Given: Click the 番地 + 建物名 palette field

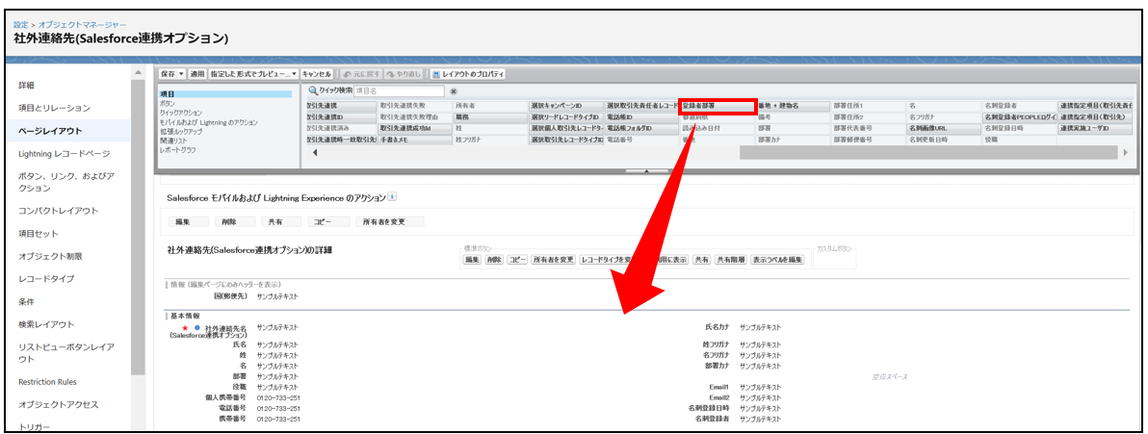Looking at the screenshot, I should 793,106.
